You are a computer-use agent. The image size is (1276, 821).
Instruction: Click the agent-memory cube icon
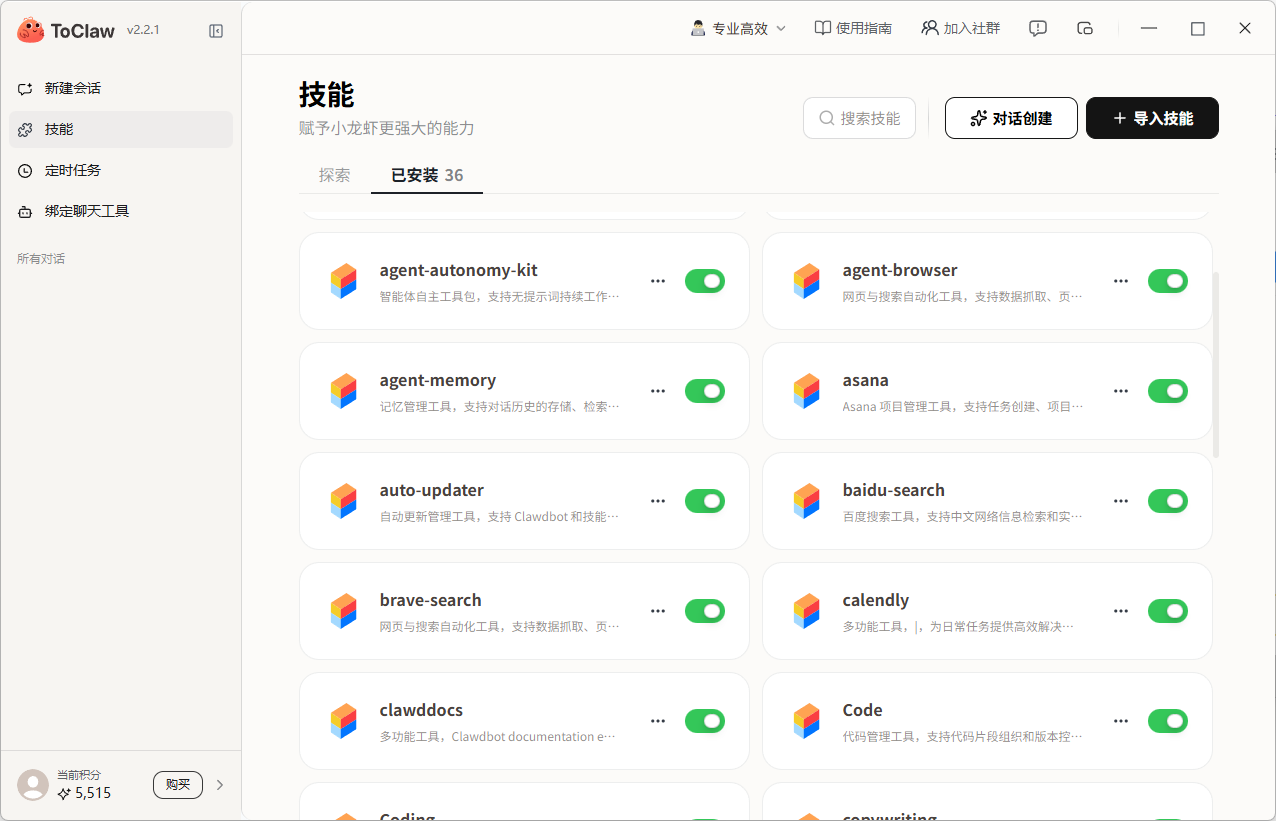click(x=344, y=391)
